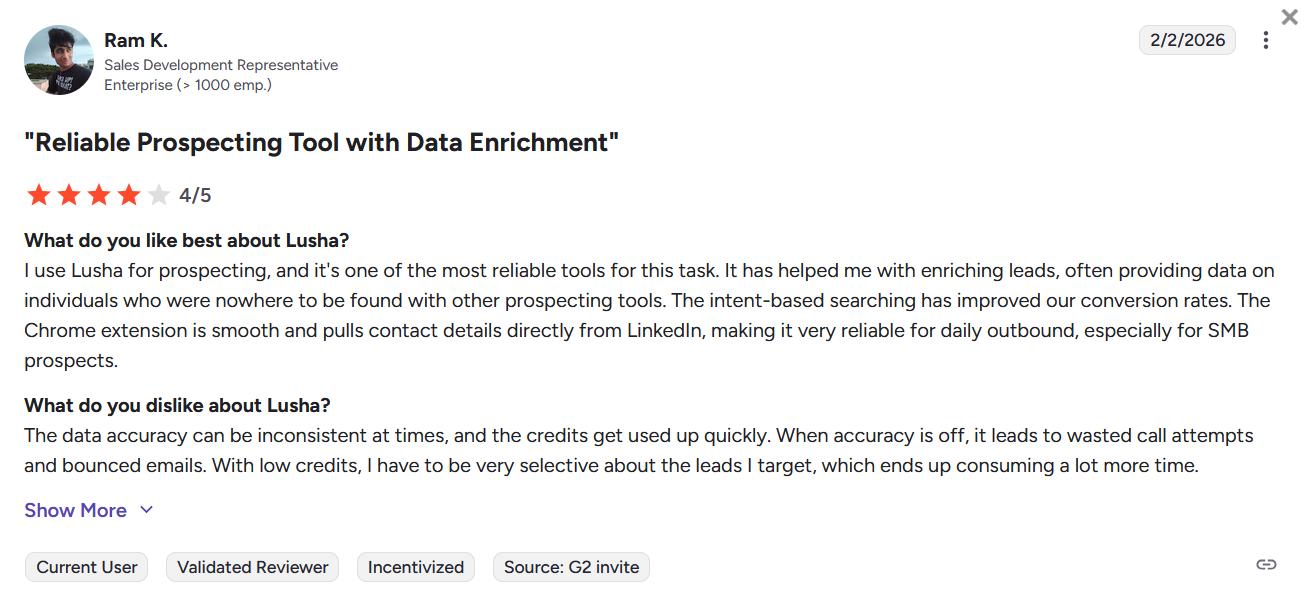The height and width of the screenshot is (603, 1307).
Task: Select the Current User tag
Action: click(87, 567)
